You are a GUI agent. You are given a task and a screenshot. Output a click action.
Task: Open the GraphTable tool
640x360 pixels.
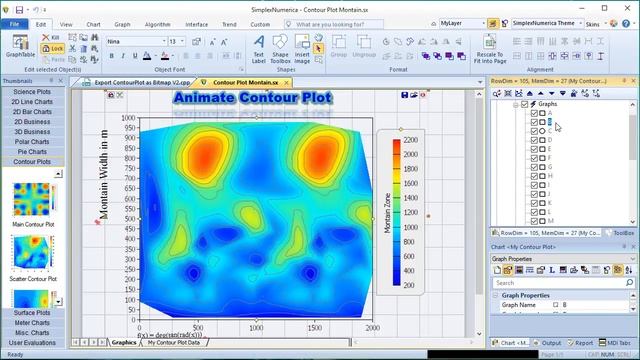point(20,46)
